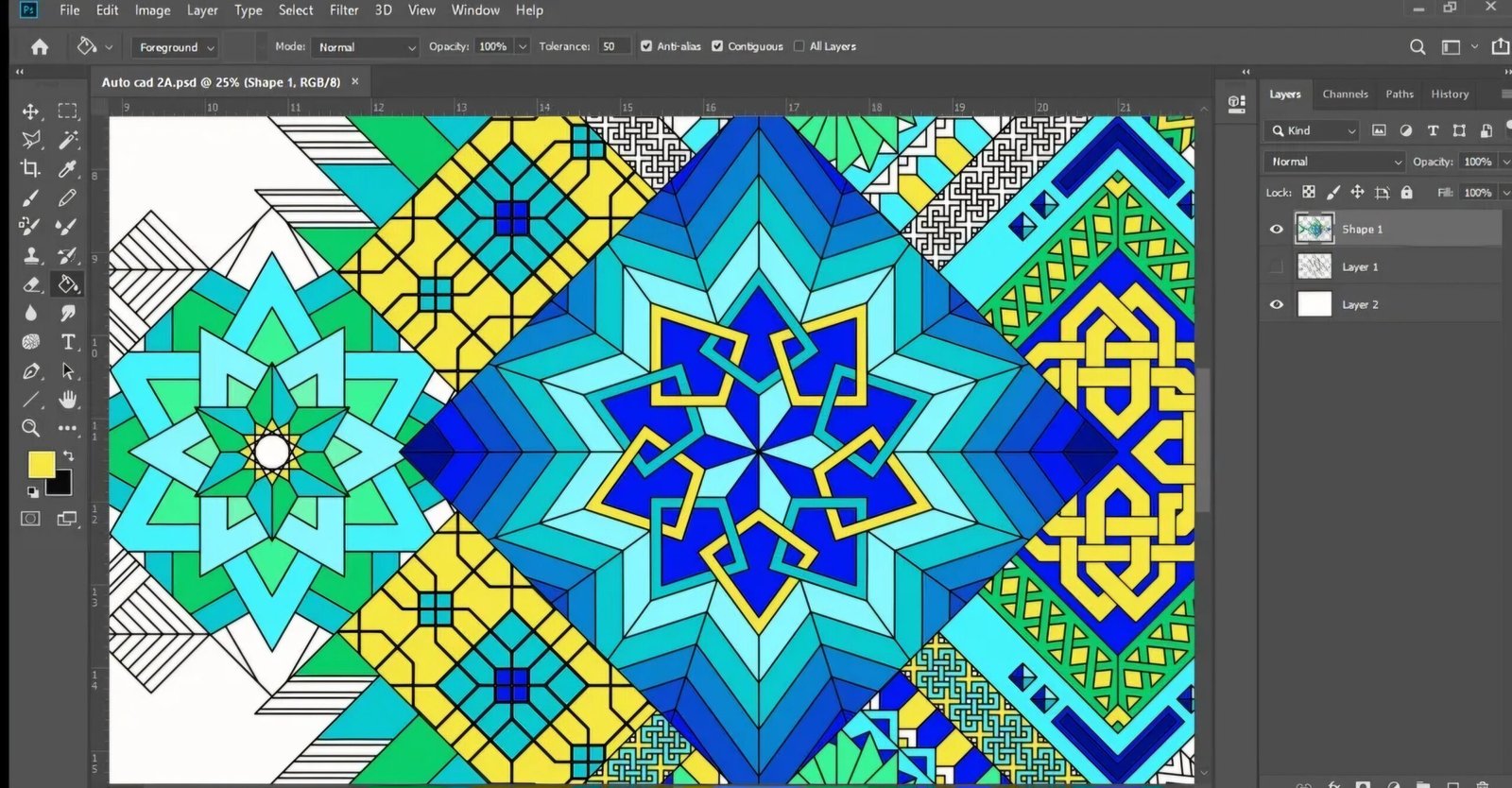Screen dimensions: 1512x788
Task: Select the Pen tool
Action: click(30, 370)
